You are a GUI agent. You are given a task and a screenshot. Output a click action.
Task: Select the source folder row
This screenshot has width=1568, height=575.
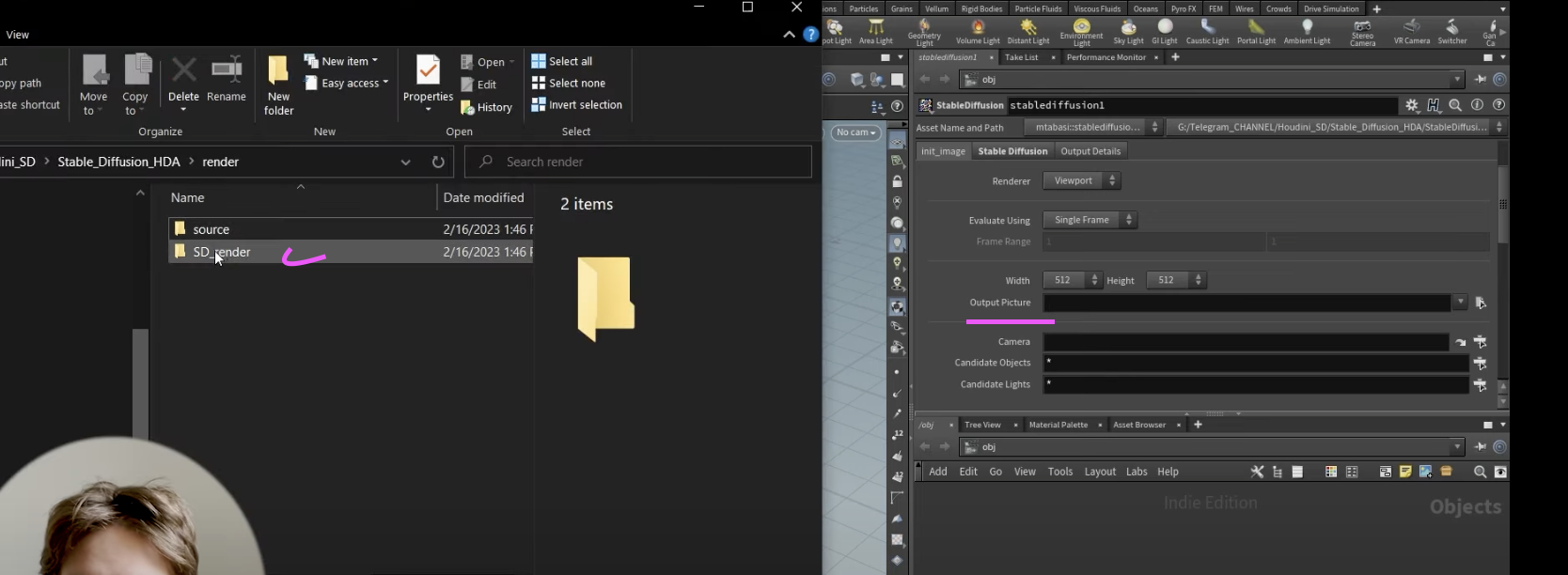(x=351, y=229)
